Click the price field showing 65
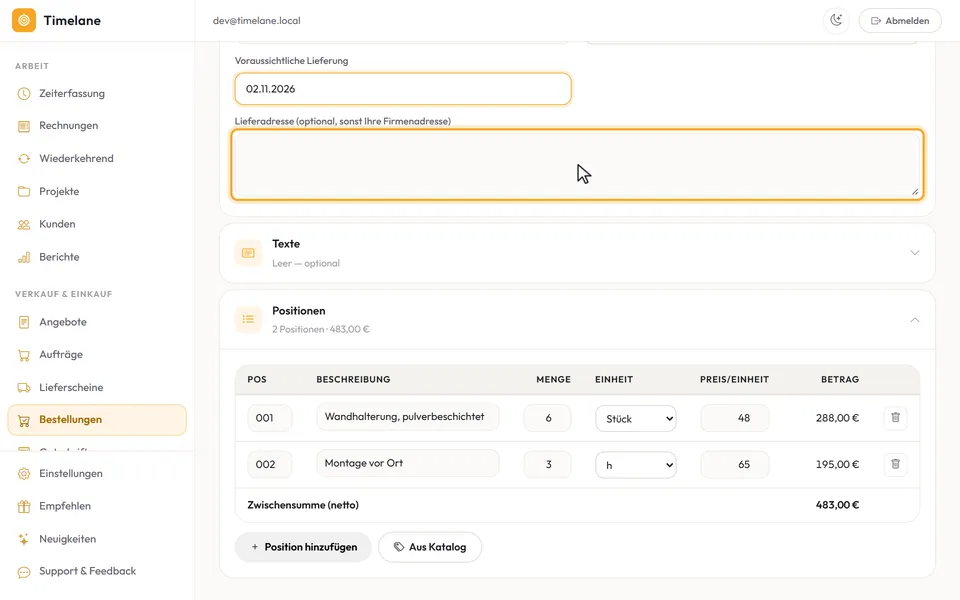Viewport: 960px width, 600px height. click(735, 465)
